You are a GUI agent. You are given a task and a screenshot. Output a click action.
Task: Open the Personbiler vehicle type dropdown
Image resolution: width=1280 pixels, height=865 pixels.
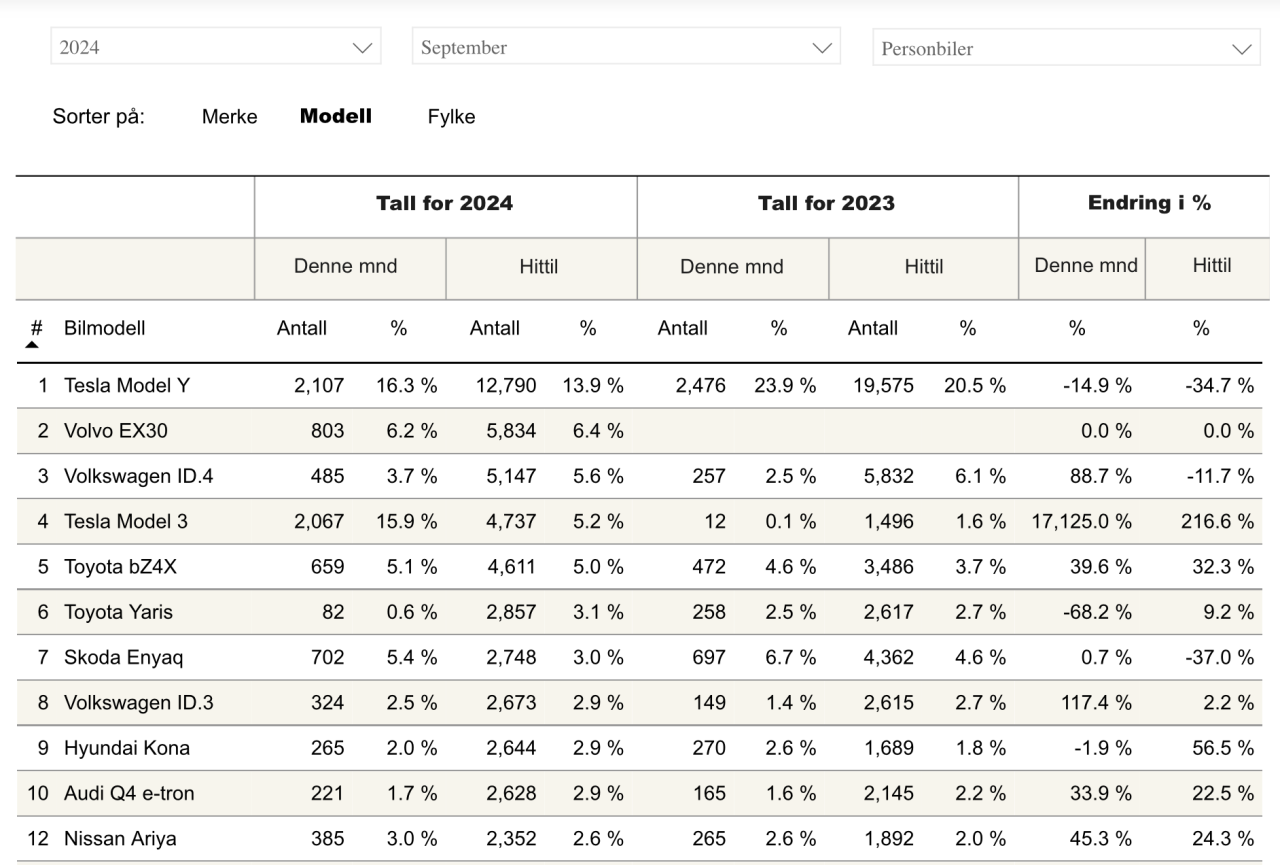[1065, 48]
